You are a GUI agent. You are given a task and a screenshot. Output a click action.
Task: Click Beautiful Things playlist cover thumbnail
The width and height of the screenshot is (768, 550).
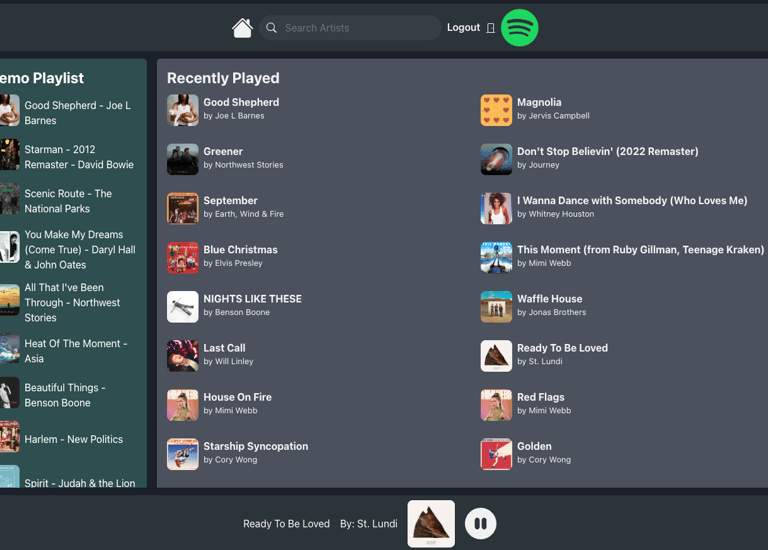pyautogui.click(x=10, y=392)
